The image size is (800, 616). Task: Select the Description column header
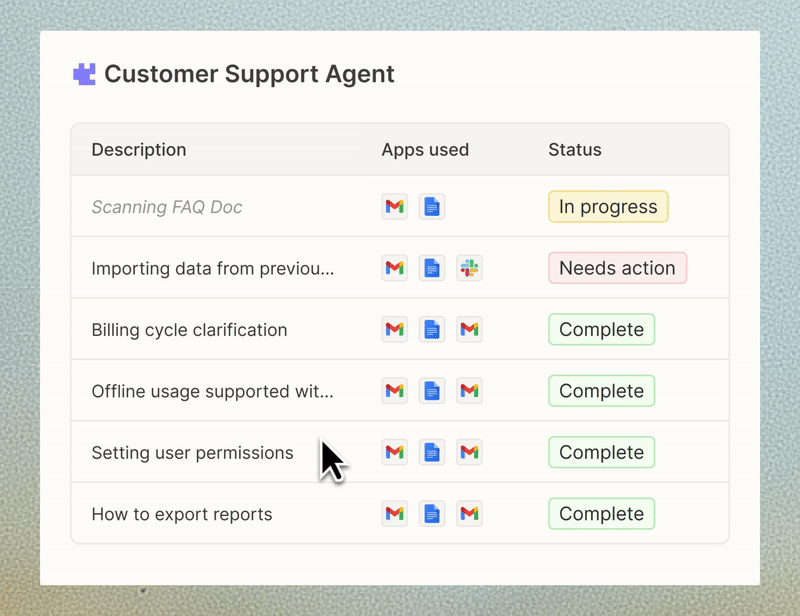pyautogui.click(x=139, y=150)
